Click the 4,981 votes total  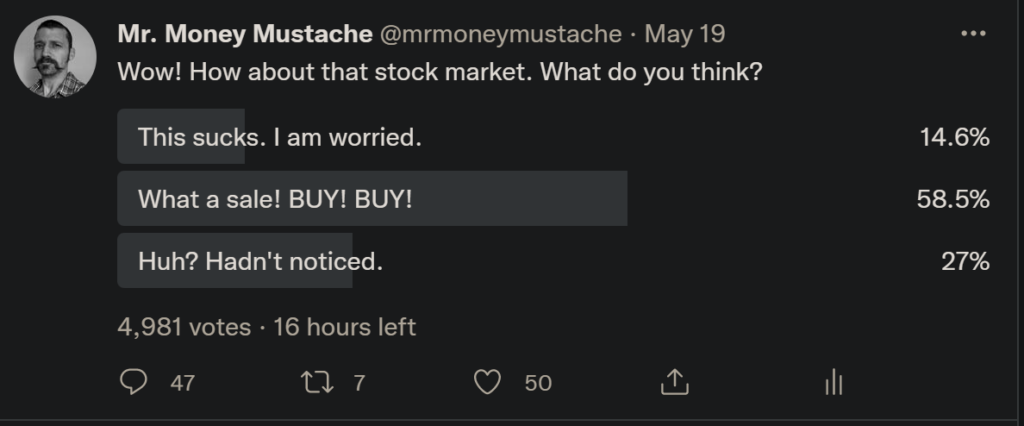pyautogui.click(x=183, y=327)
